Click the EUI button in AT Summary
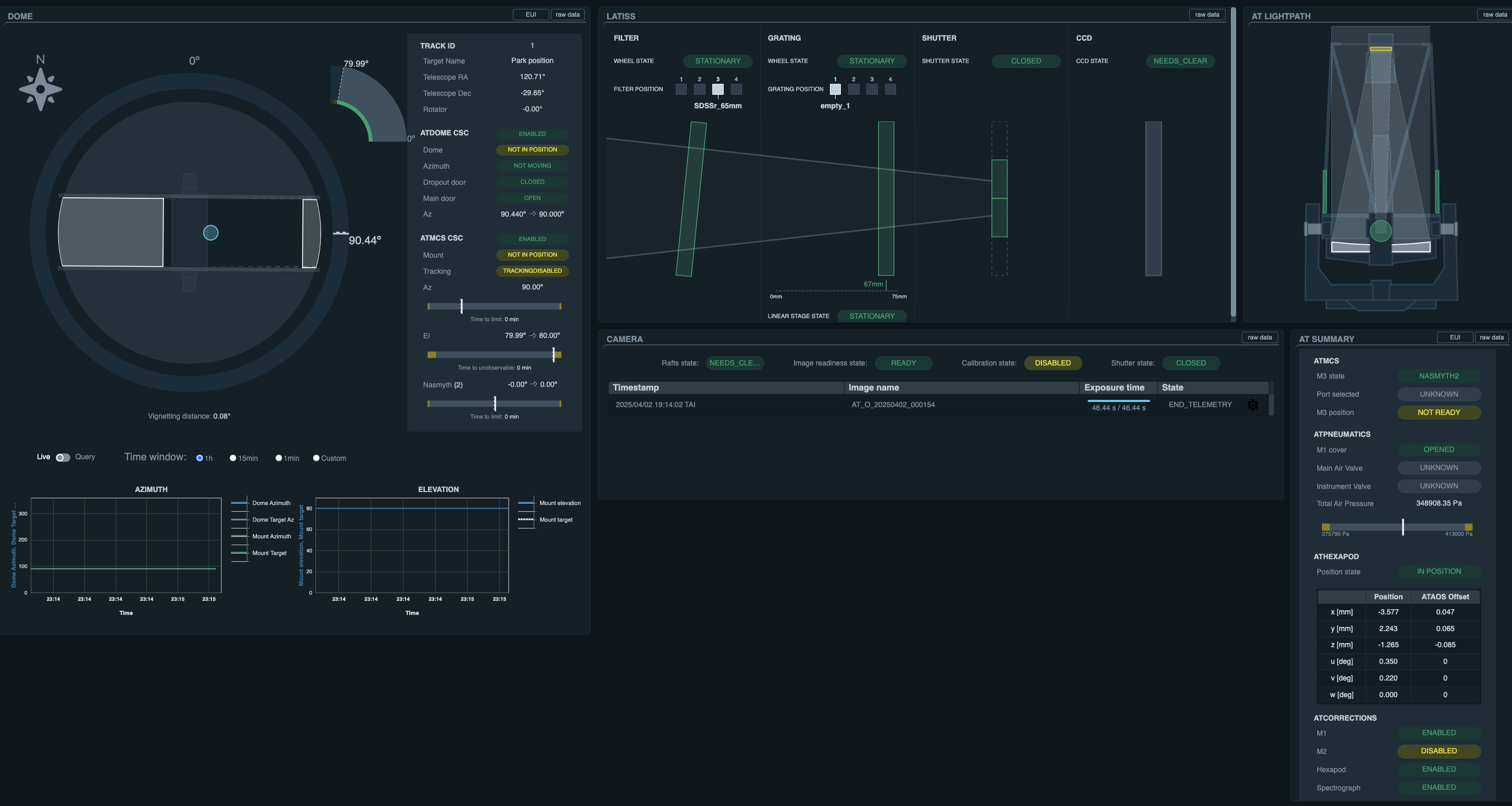The image size is (1512, 806). (1455, 337)
